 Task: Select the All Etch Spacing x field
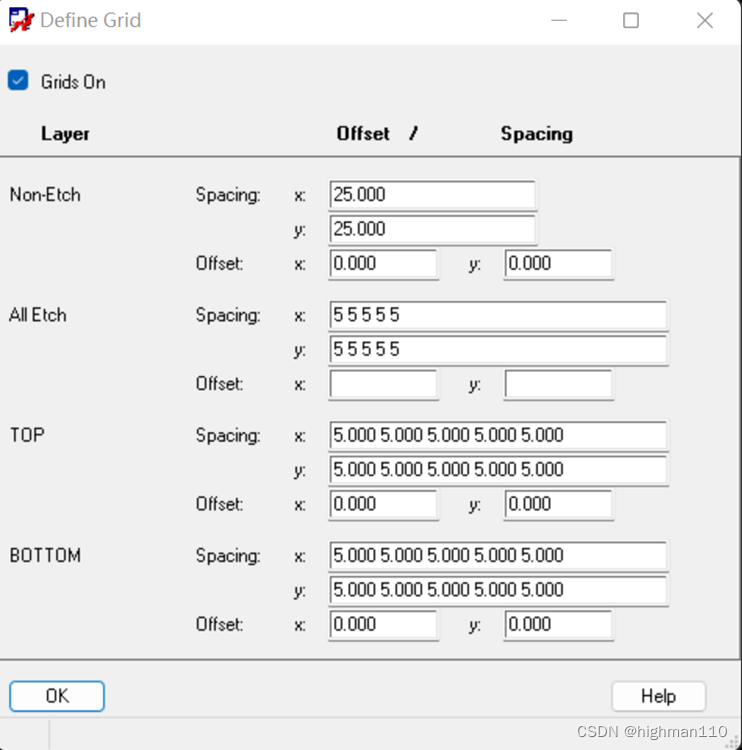(498, 315)
